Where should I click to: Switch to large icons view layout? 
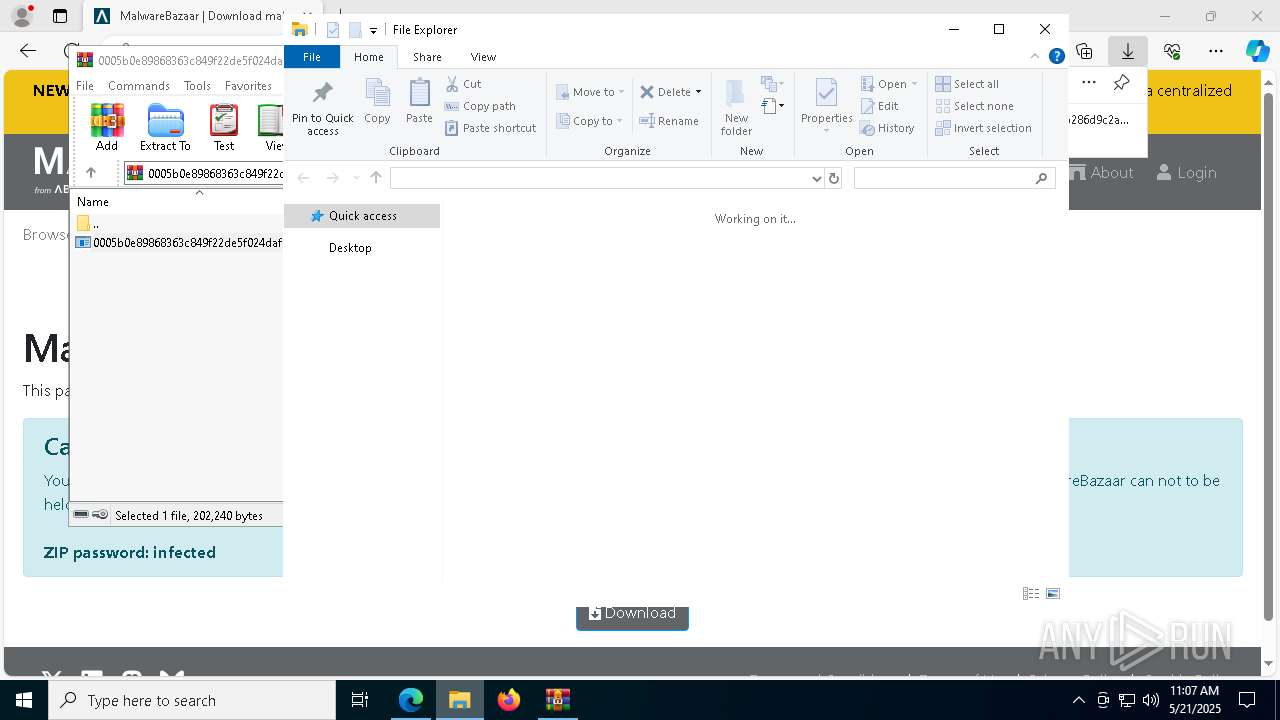pyautogui.click(x=1053, y=594)
